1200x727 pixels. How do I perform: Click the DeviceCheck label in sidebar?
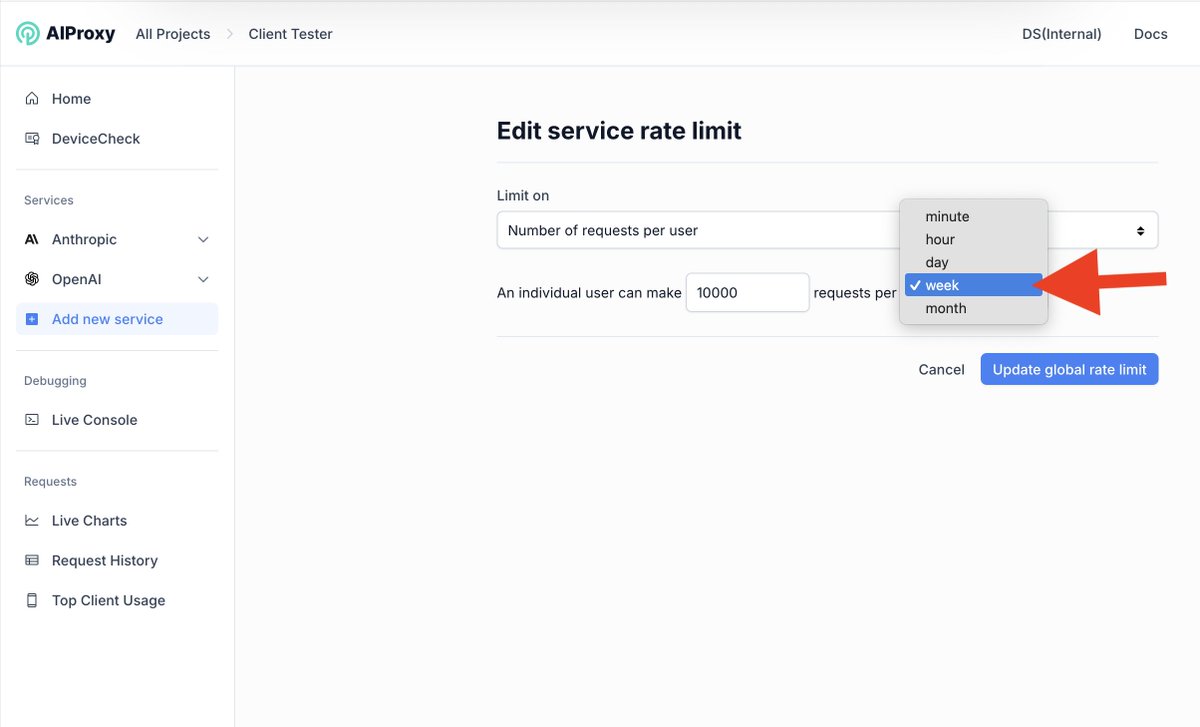click(x=96, y=139)
